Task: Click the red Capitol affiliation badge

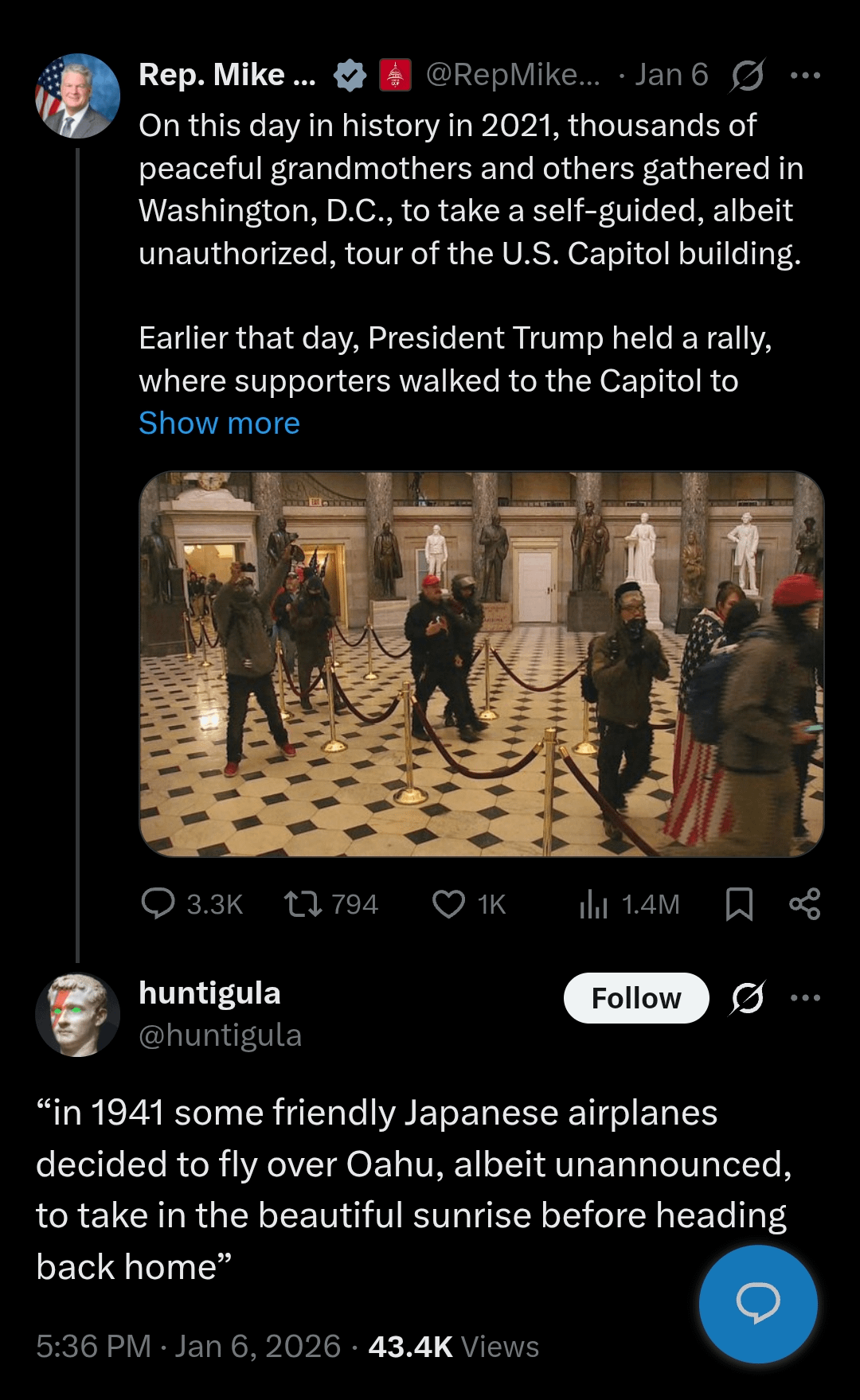Action: (x=395, y=76)
